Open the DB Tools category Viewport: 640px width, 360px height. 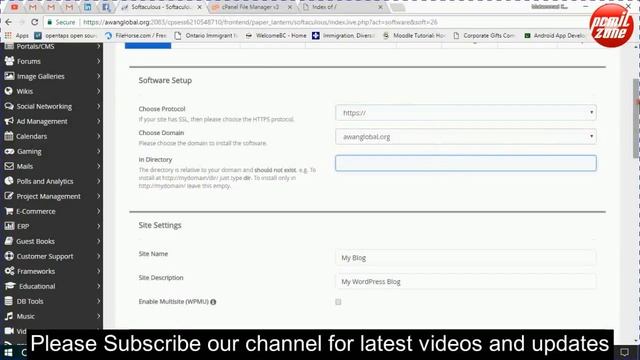[x=51, y=301]
